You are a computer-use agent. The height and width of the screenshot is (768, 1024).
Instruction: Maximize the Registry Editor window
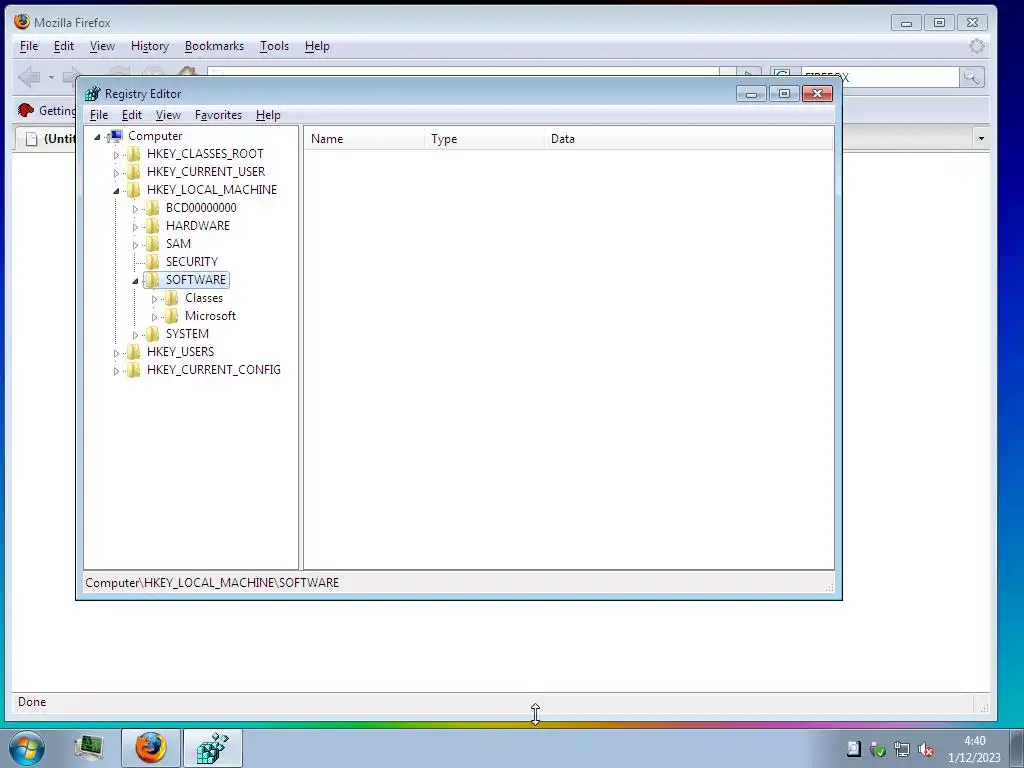point(784,94)
